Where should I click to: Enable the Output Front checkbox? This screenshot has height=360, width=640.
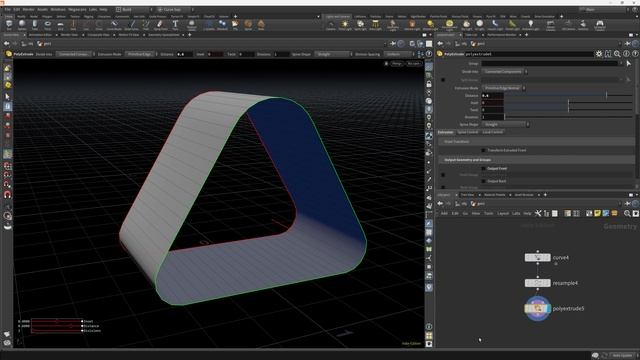tap(484, 168)
